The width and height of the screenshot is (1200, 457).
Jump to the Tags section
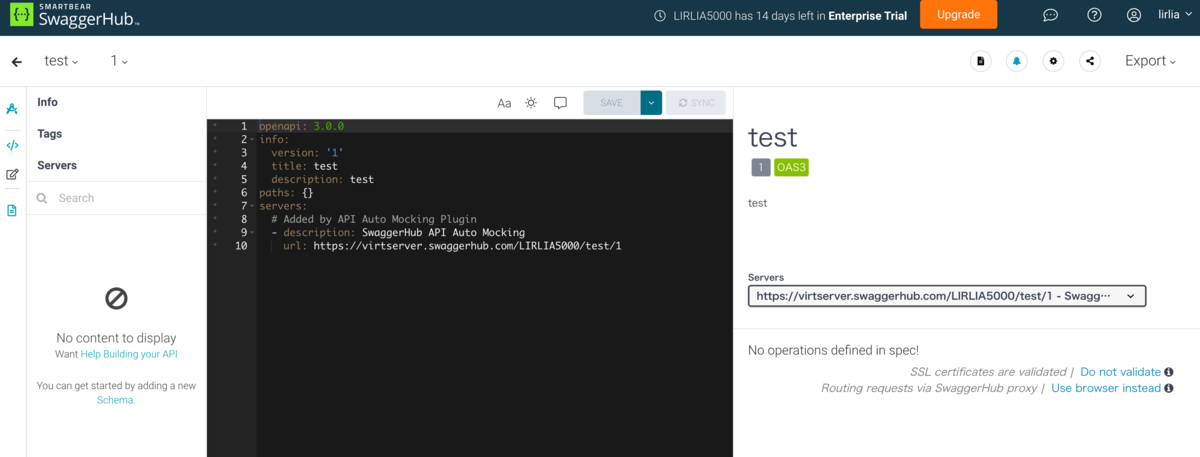pyautogui.click(x=50, y=133)
